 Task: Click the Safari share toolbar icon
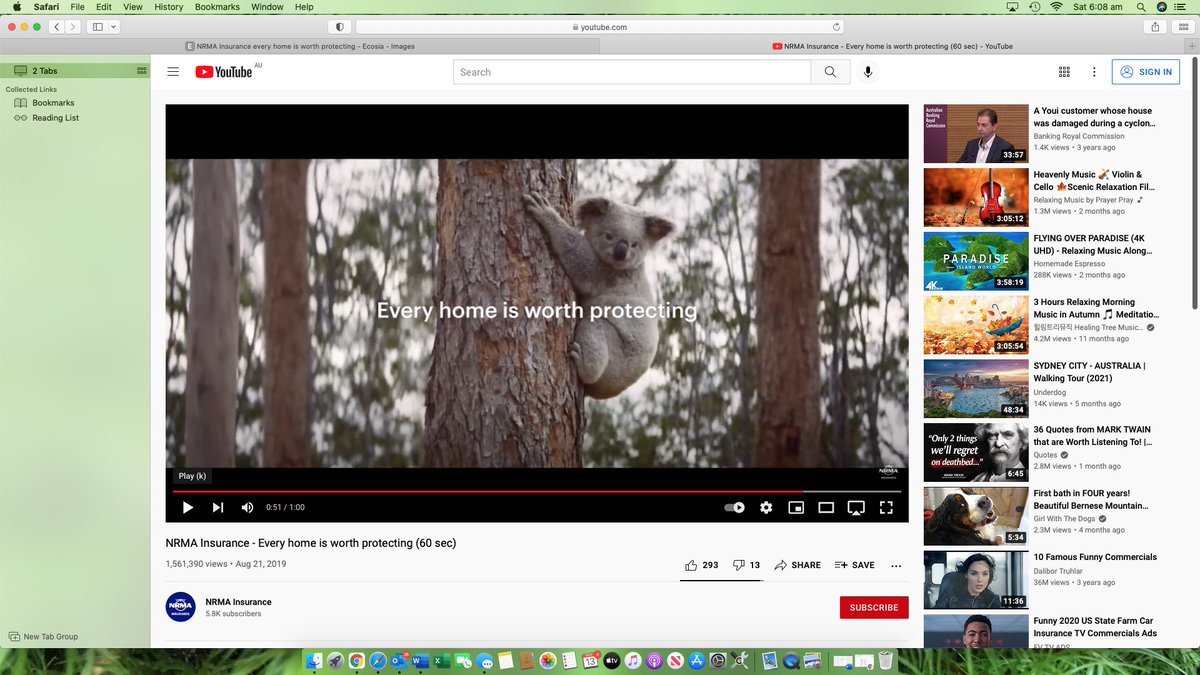[1156, 27]
